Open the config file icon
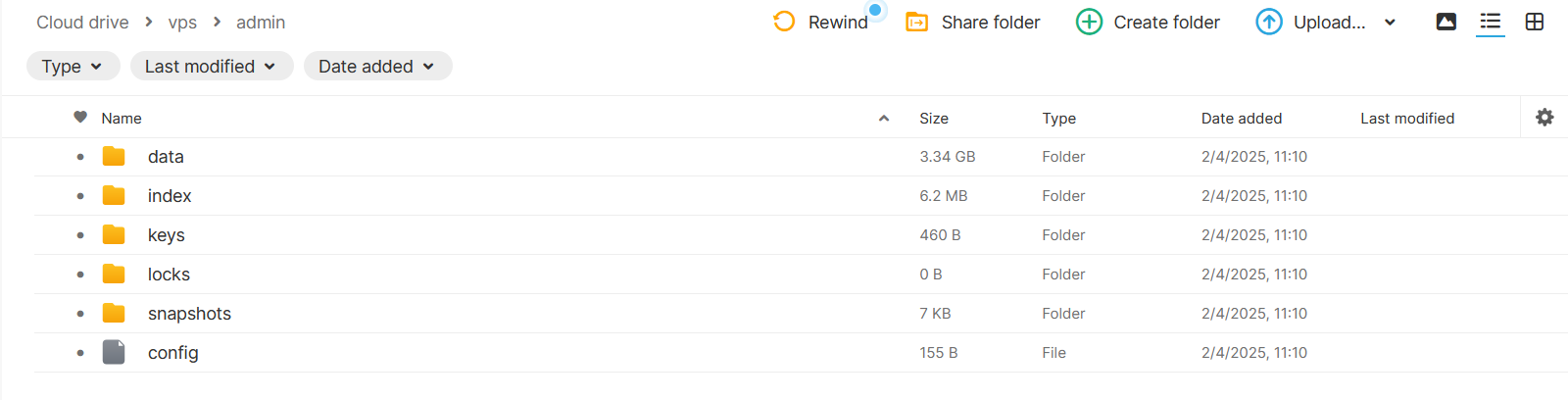This screenshot has height=400, width=1568. pyautogui.click(x=114, y=352)
